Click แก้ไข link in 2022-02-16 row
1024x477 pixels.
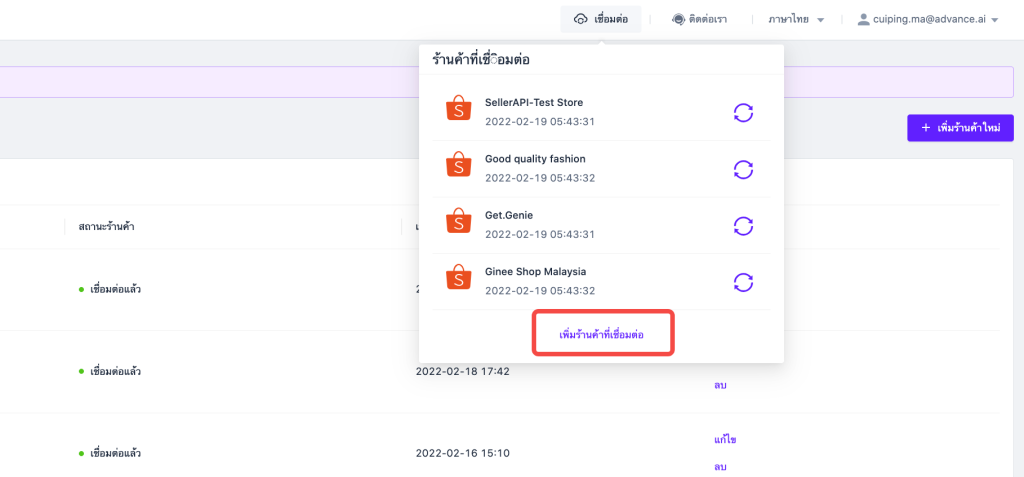(x=725, y=440)
